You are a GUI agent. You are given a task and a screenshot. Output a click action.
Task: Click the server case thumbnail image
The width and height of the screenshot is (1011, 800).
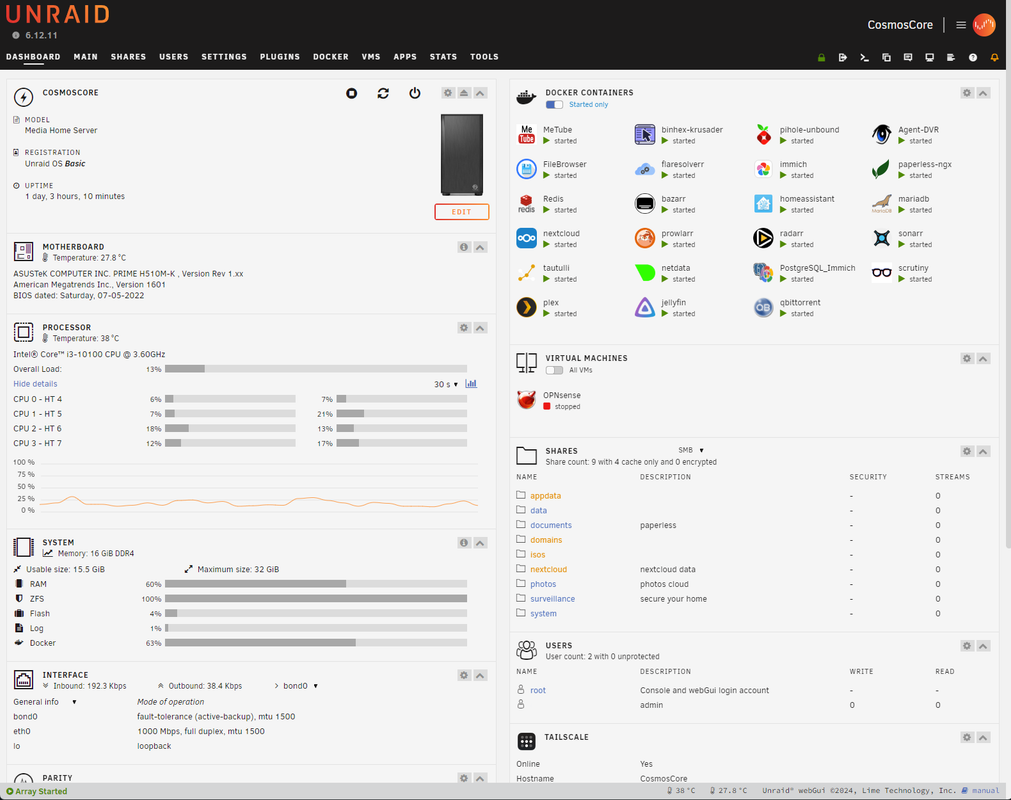(462, 155)
